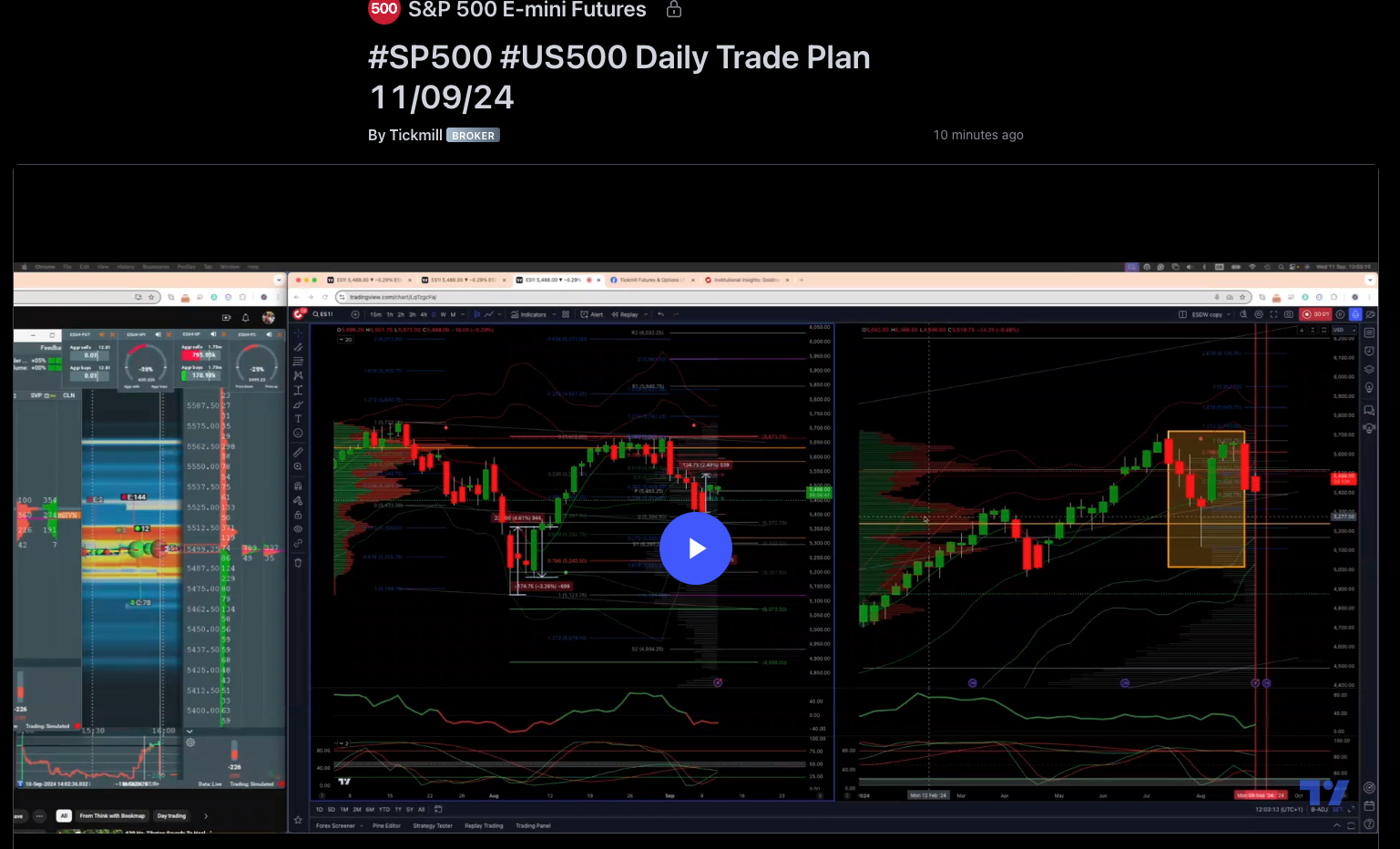Select the trend line drawing tool in the video chart

coord(298,347)
